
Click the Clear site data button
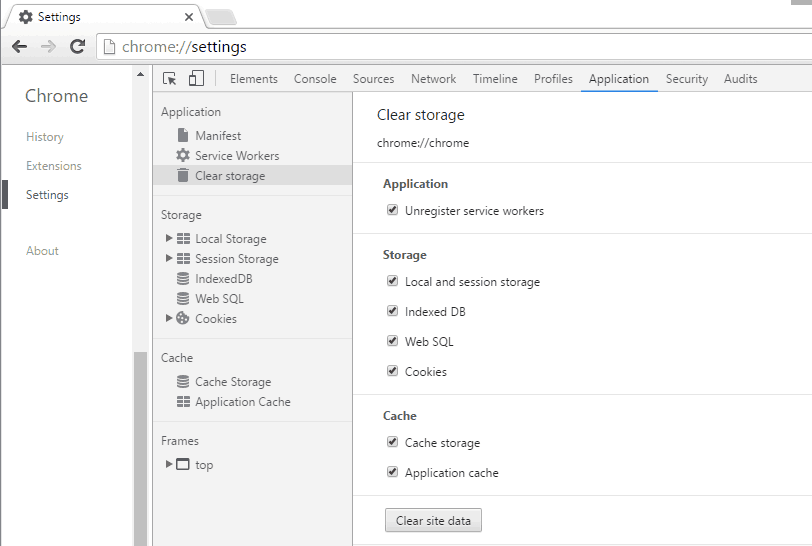pyautogui.click(x=433, y=520)
